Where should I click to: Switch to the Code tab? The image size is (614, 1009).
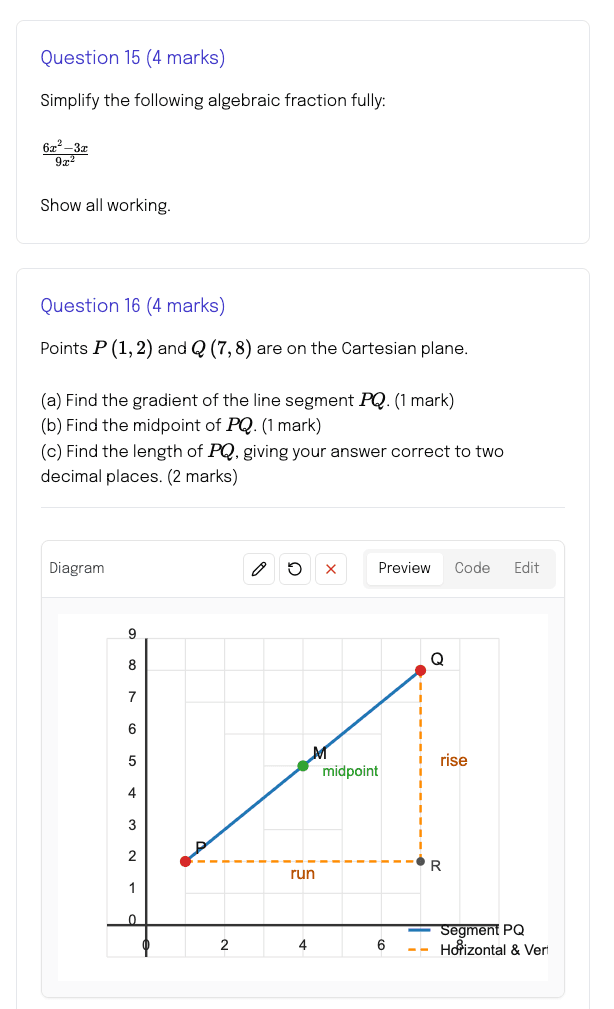click(472, 568)
